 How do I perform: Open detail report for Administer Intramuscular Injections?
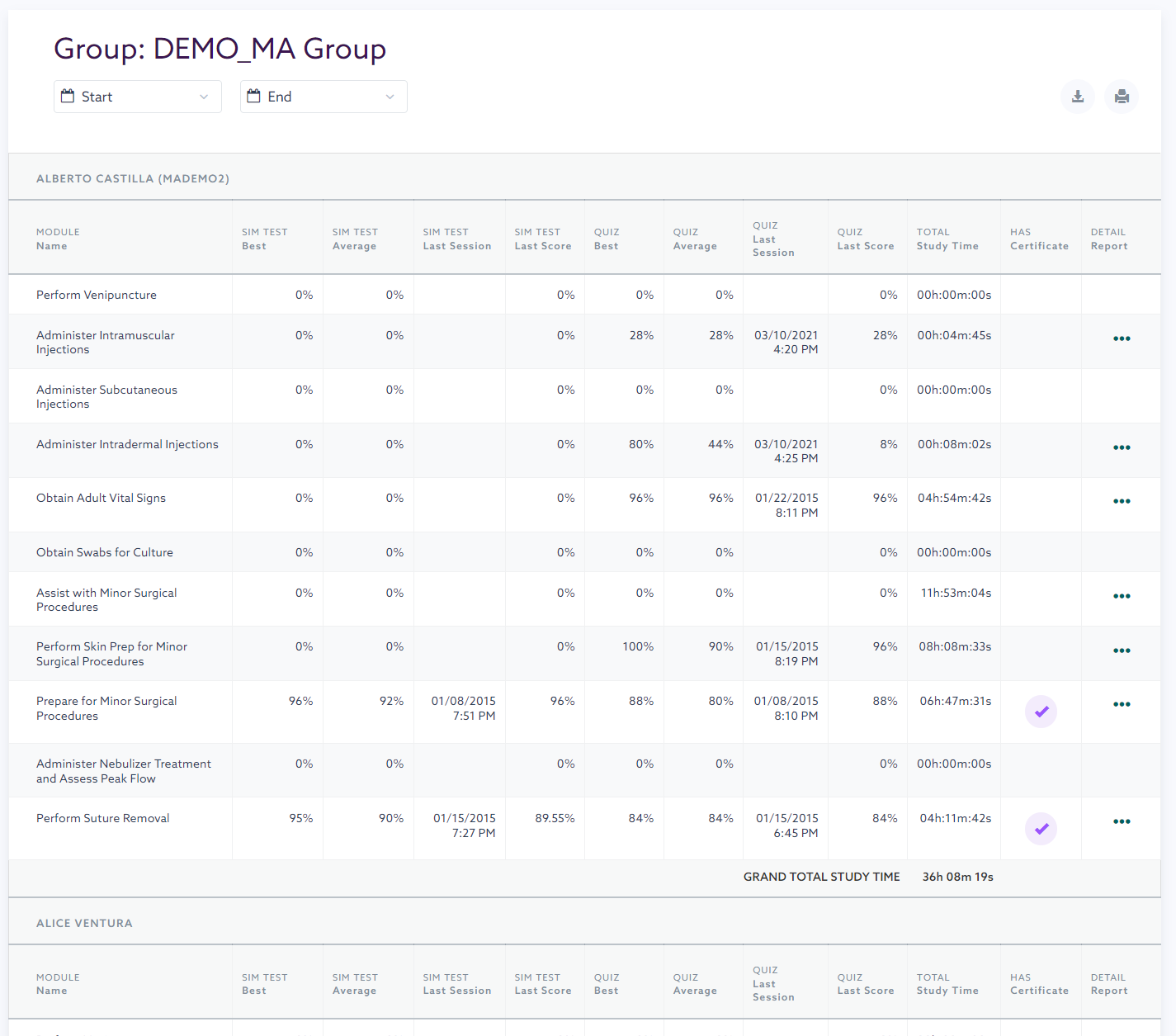coord(1122,338)
